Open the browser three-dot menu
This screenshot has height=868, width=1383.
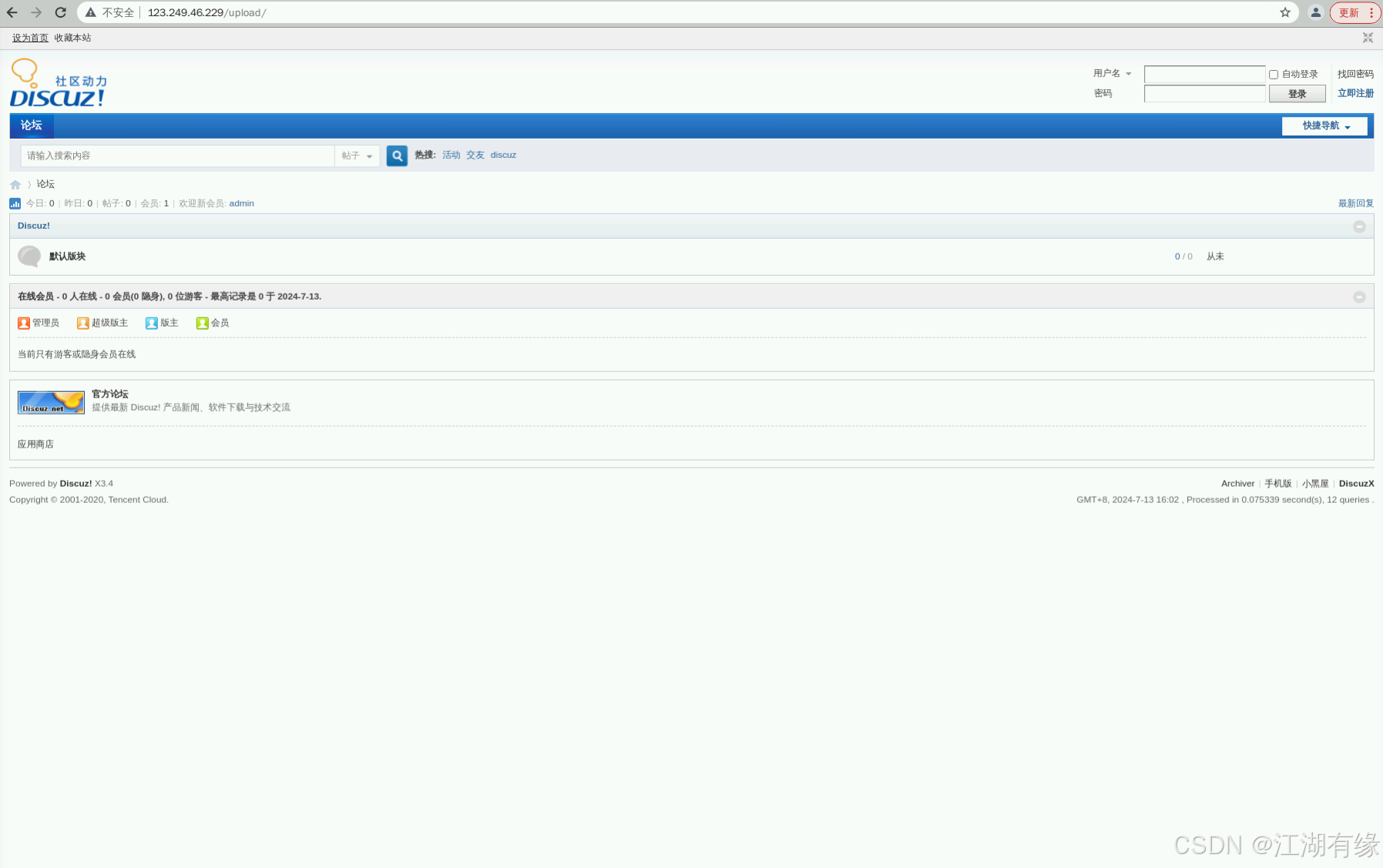[1371, 12]
